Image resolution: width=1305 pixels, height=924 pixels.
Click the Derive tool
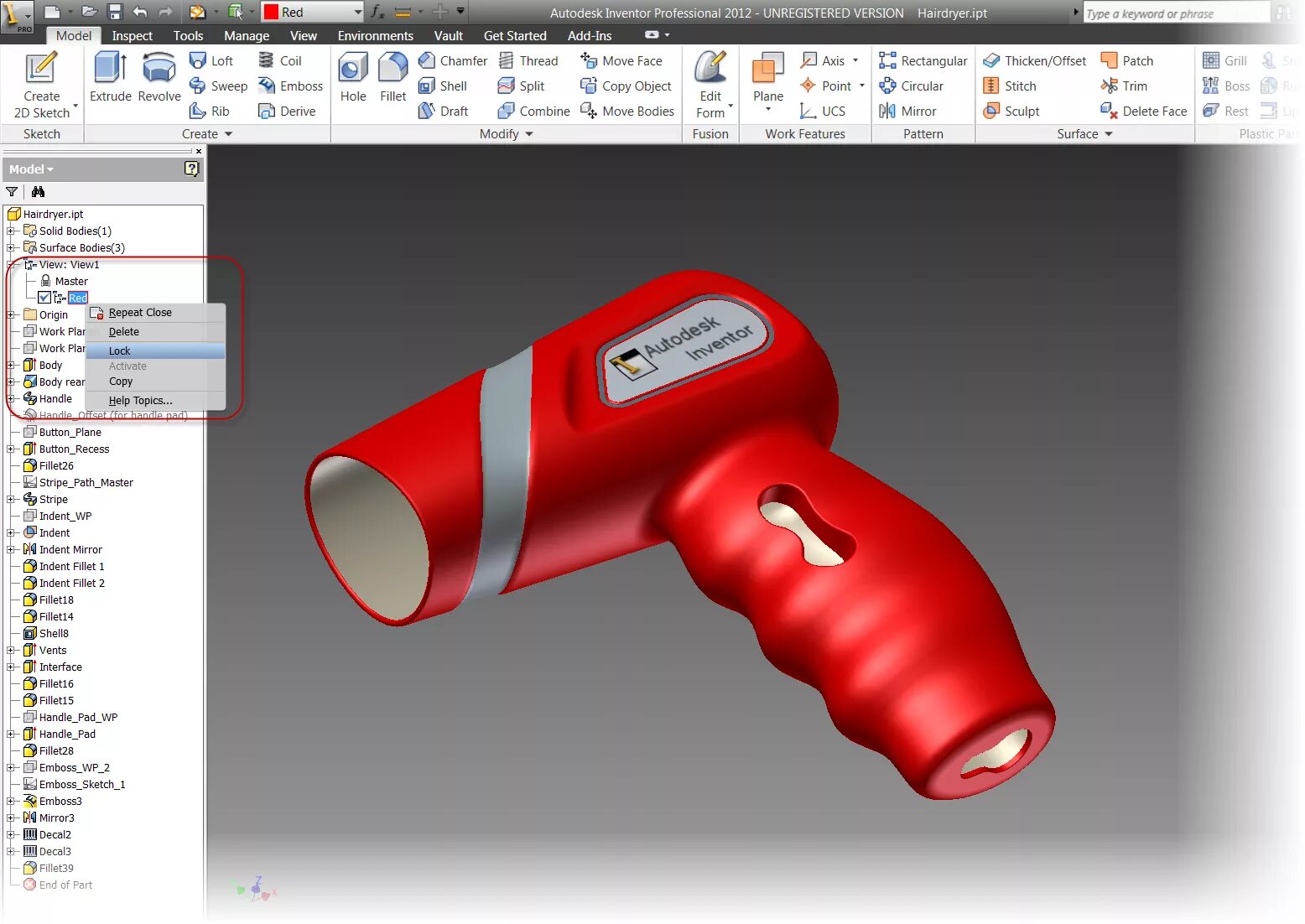tap(287, 111)
